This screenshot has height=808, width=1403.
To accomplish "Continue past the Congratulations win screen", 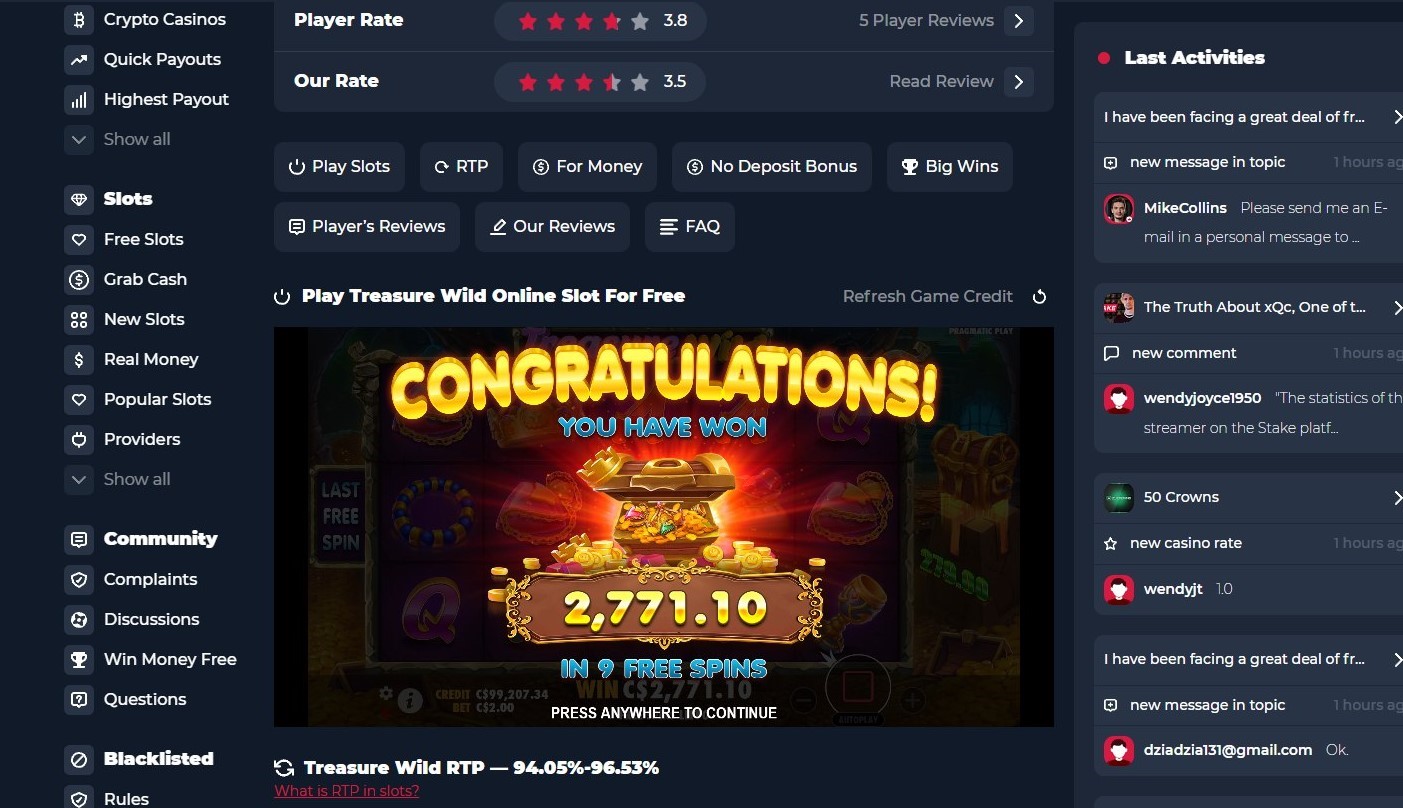I will pyautogui.click(x=664, y=713).
